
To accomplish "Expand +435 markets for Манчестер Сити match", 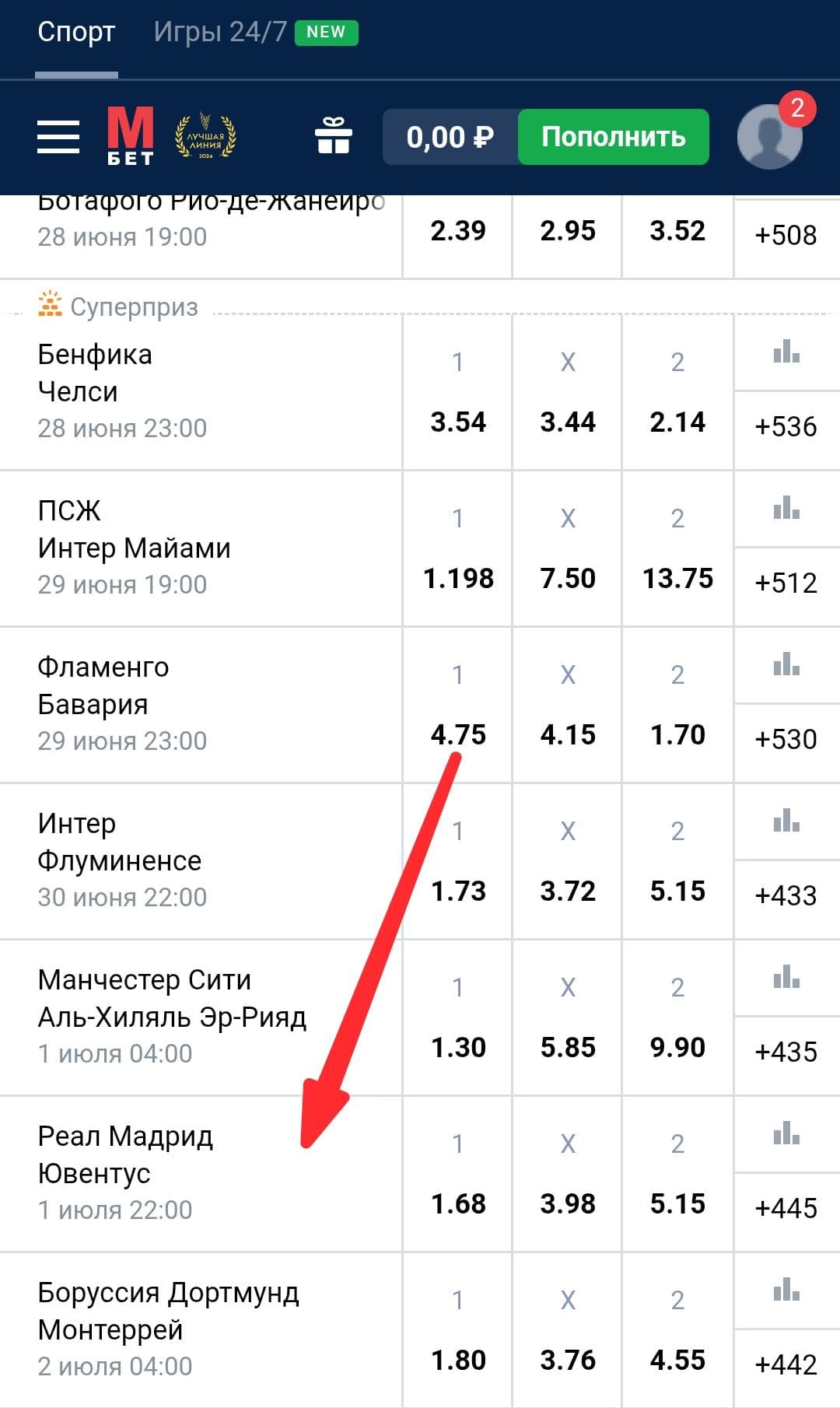I will 786,1052.
